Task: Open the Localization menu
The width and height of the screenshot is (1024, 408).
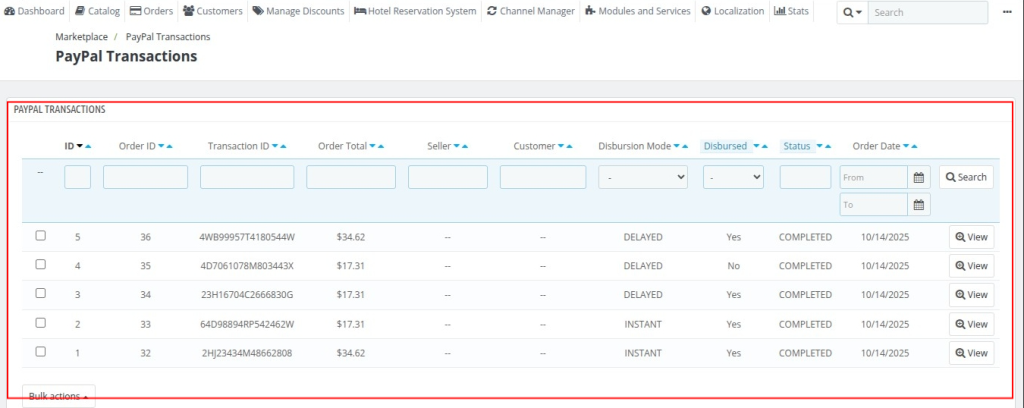Action: (x=733, y=11)
